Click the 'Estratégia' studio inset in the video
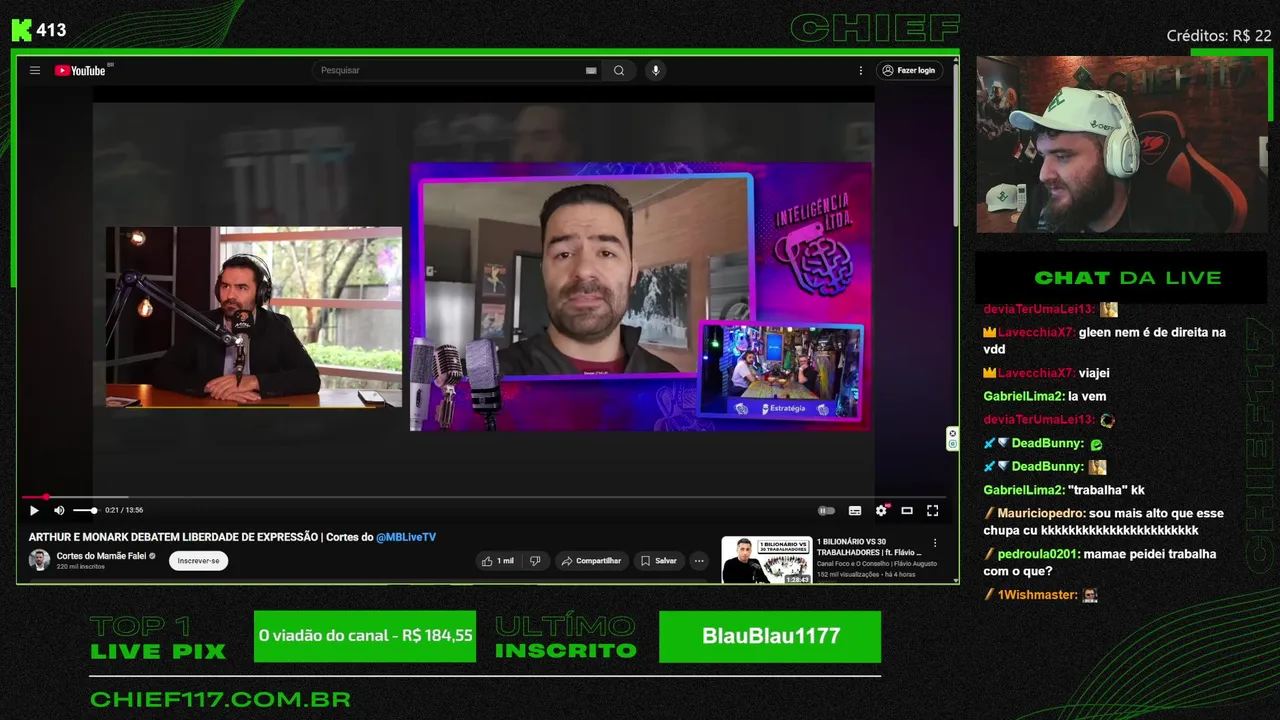This screenshot has width=1280, height=720. (780, 370)
